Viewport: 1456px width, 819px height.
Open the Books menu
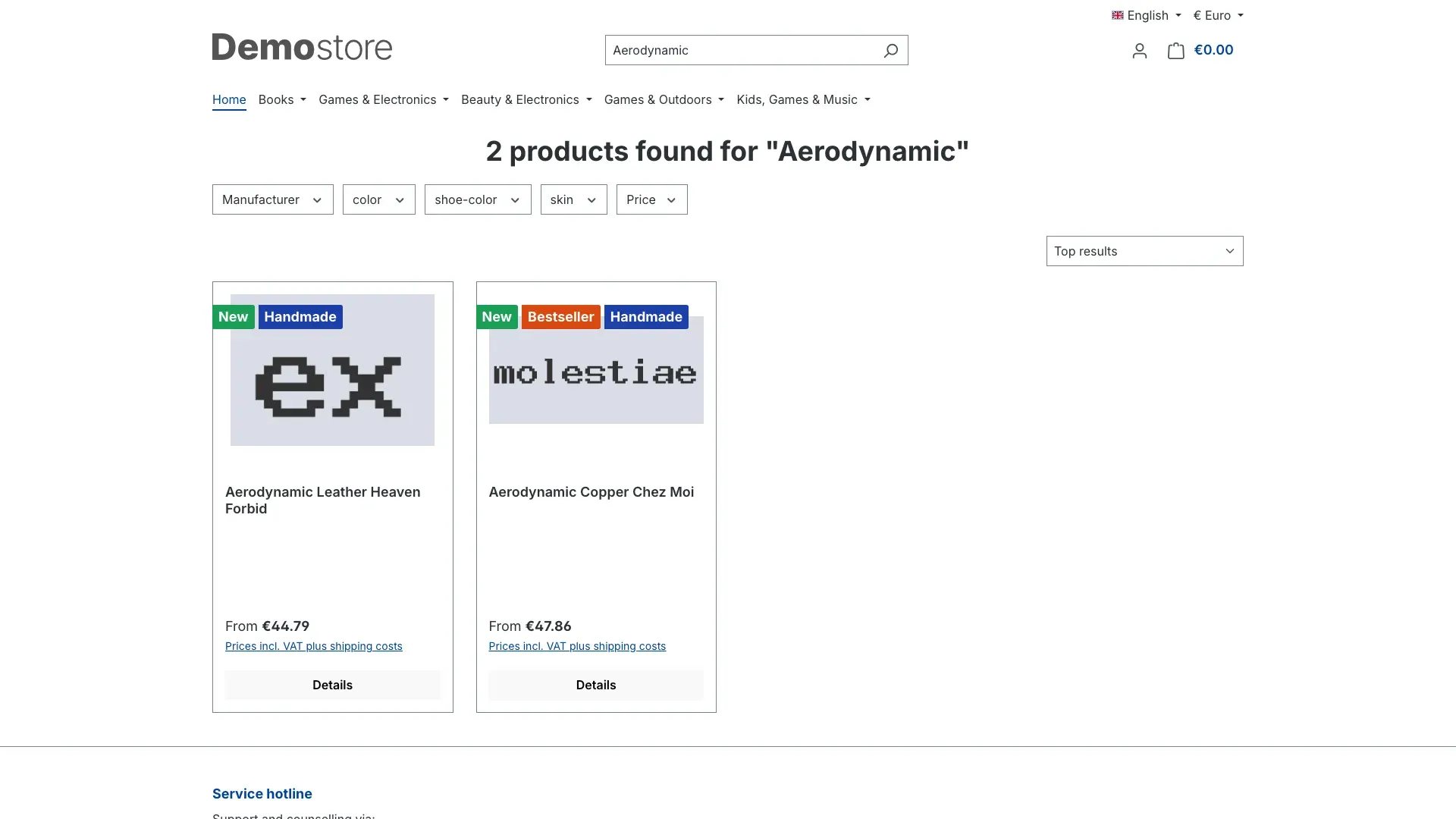(x=282, y=99)
